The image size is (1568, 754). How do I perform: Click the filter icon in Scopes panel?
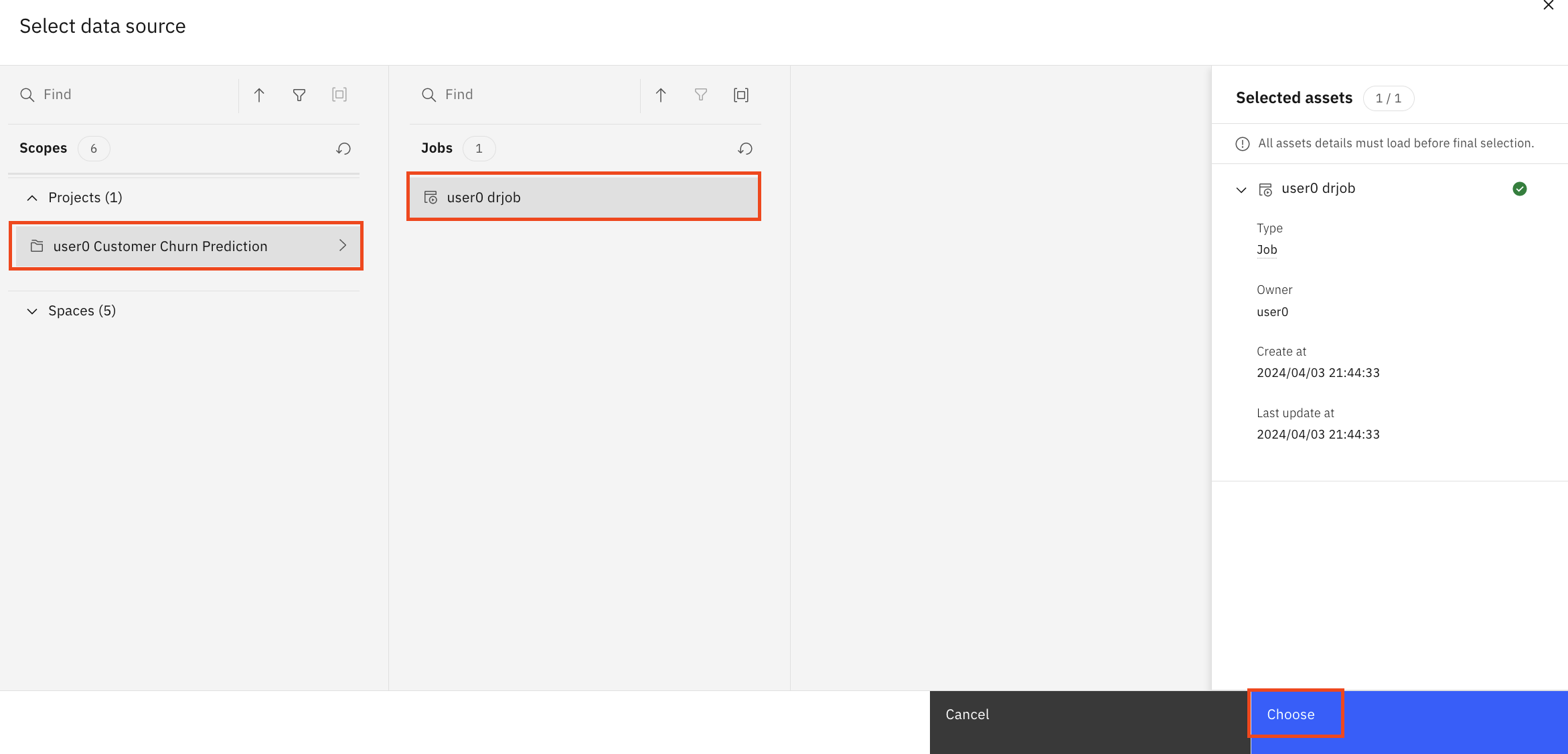click(x=299, y=95)
